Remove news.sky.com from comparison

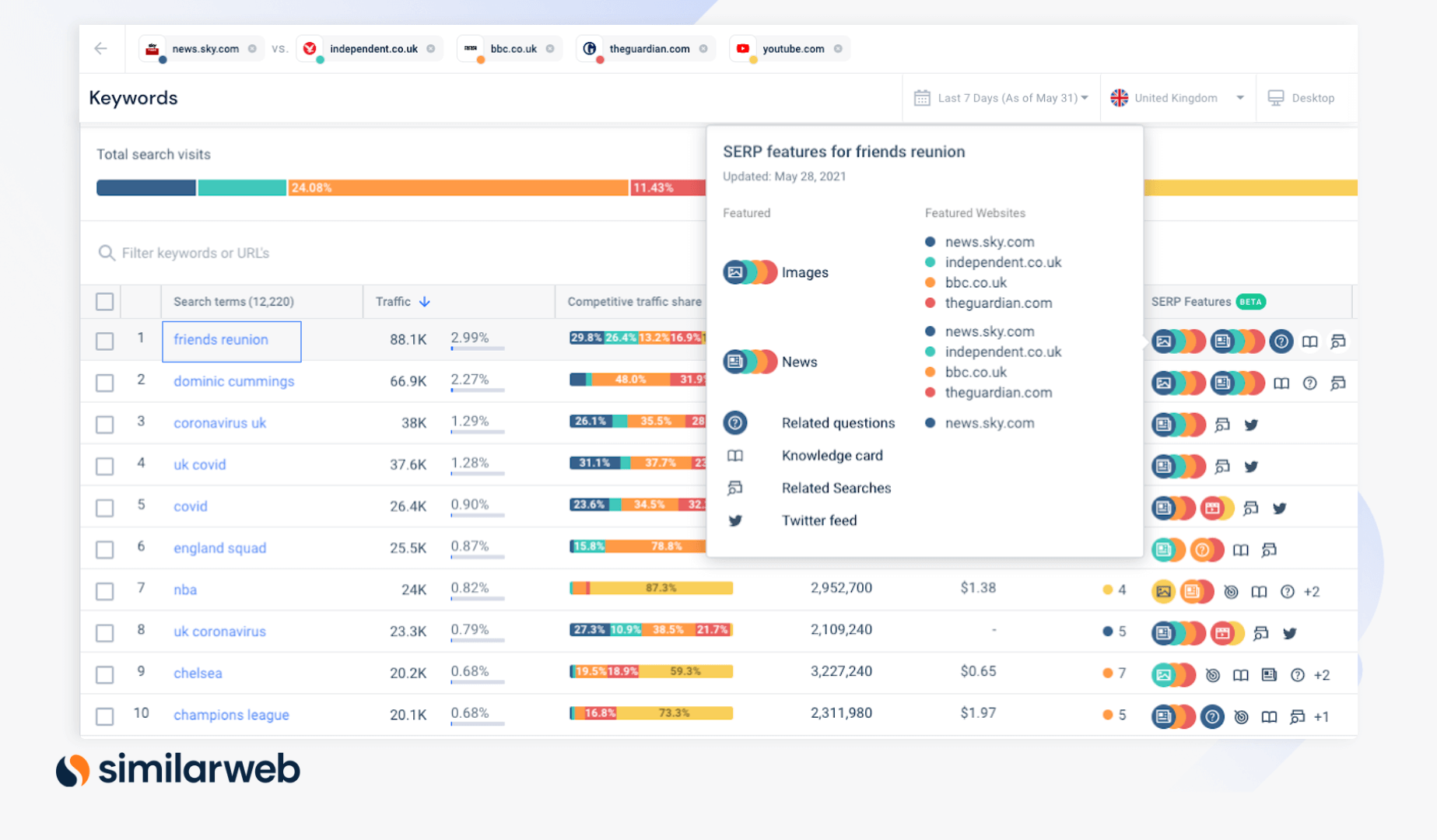252,48
